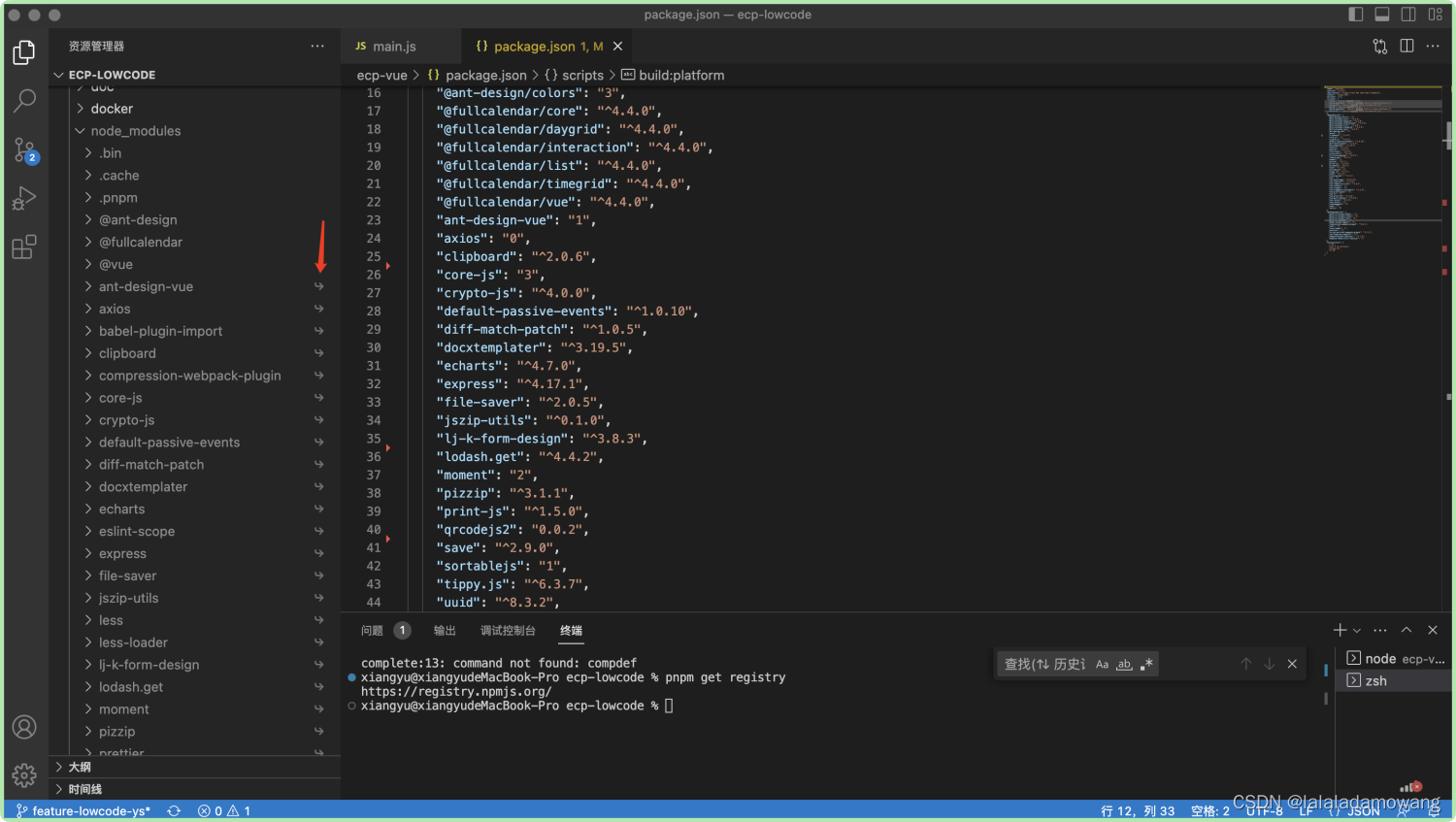Image resolution: width=1456 pixels, height=822 pixels.
Task: Open the Run and Debug view
Action: click(24, 198)
